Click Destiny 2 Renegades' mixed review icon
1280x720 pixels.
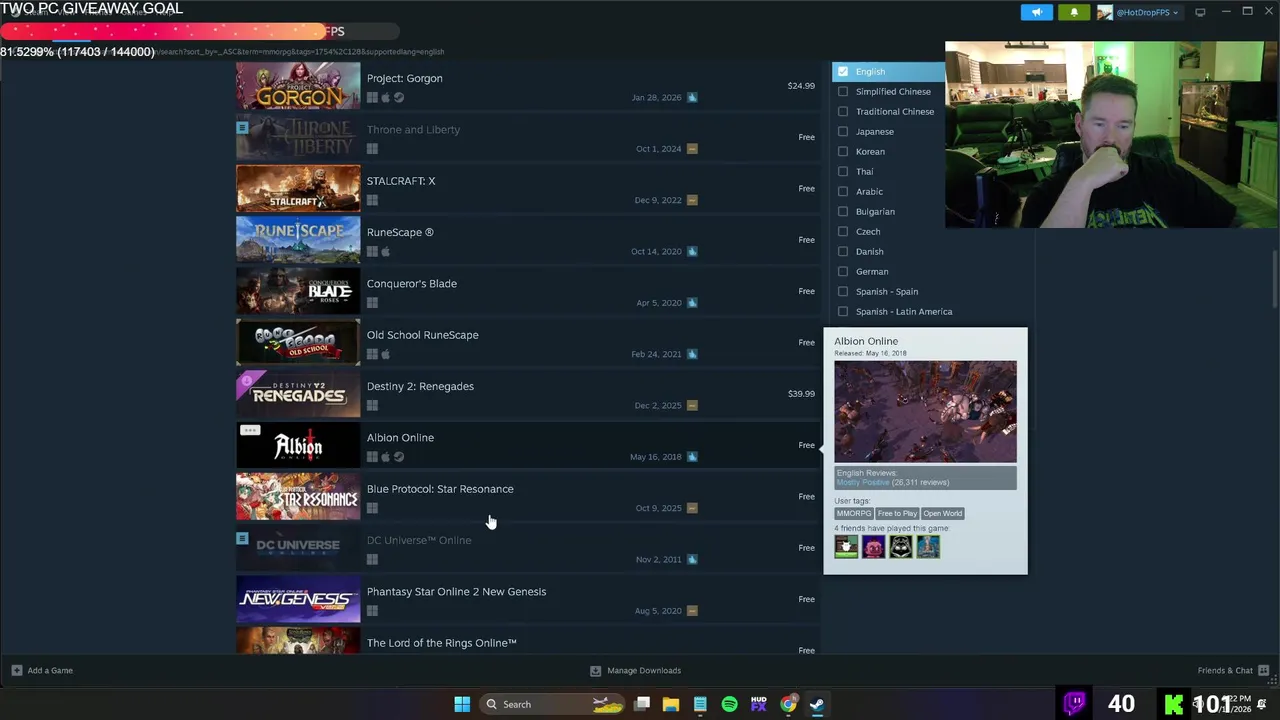point(692,405)
